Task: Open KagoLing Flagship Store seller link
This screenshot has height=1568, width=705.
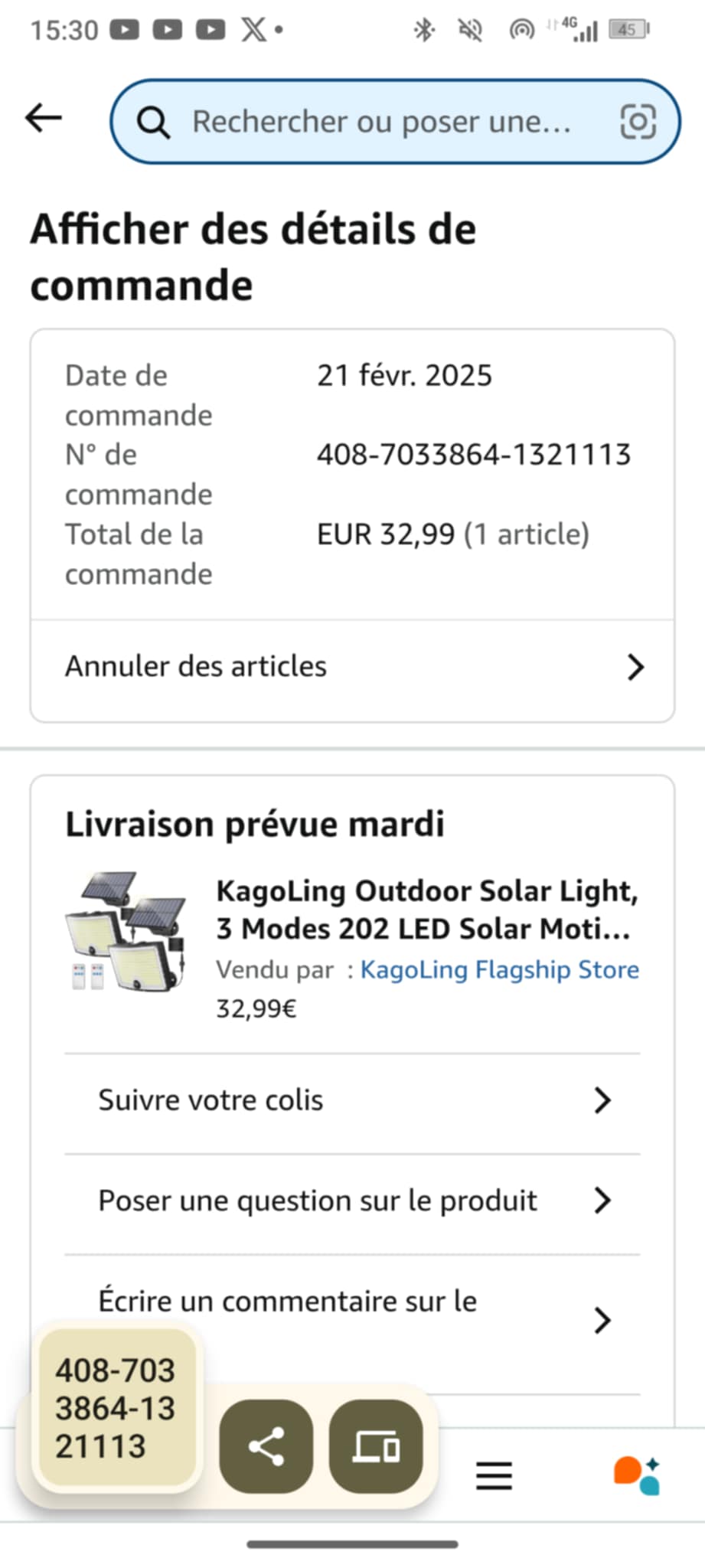Action: 499,970
